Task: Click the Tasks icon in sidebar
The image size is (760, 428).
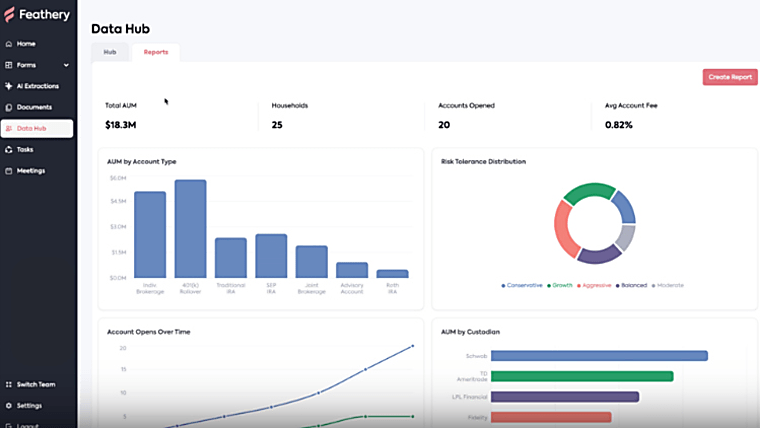Action: click(x=9, y=149)
